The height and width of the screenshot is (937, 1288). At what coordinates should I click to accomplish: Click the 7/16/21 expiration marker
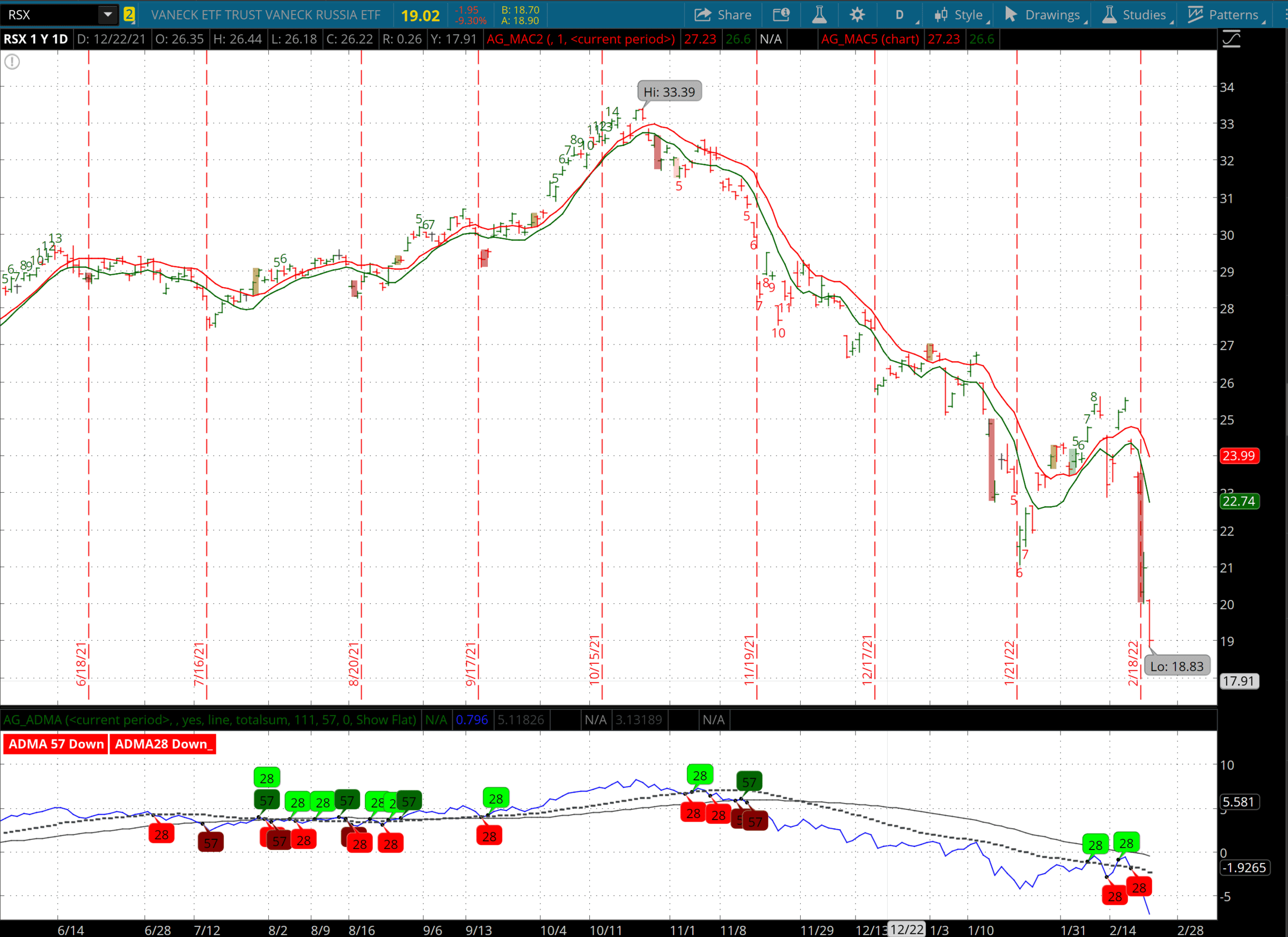tap(199, 664)
